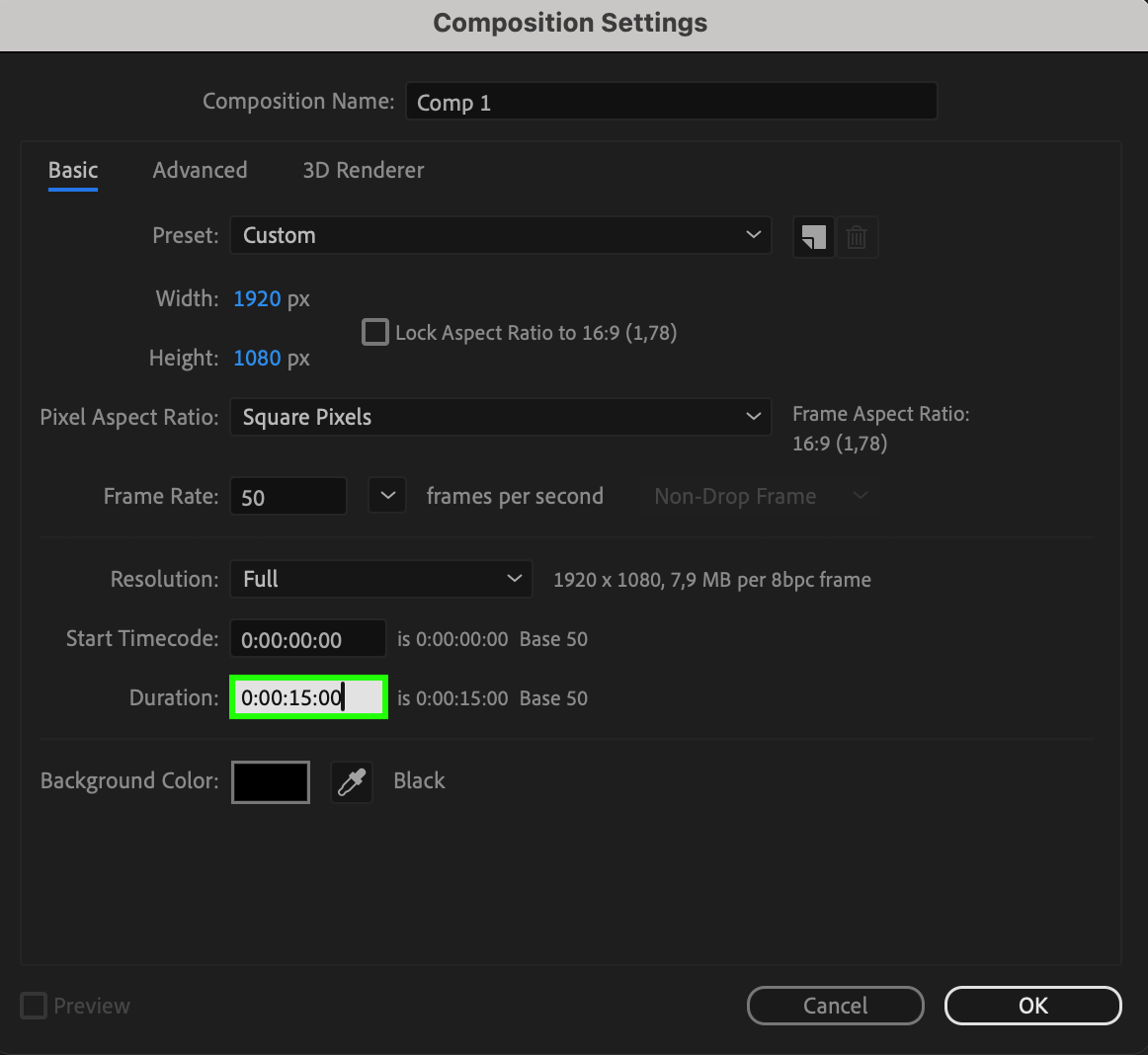Open the 3D Renderer tab

[363, 170]
